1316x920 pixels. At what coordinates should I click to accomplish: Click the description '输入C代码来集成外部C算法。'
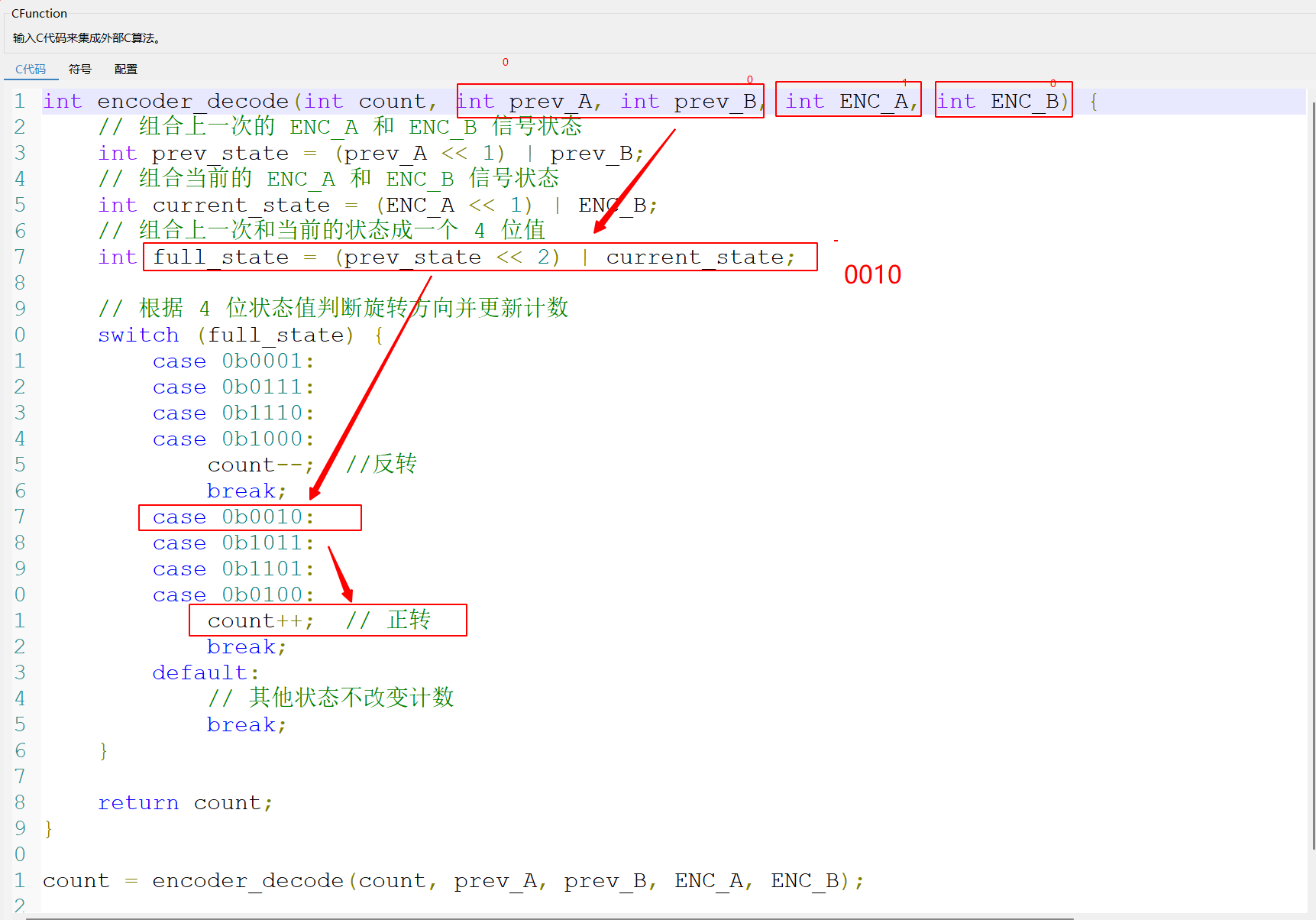[87, 38]
